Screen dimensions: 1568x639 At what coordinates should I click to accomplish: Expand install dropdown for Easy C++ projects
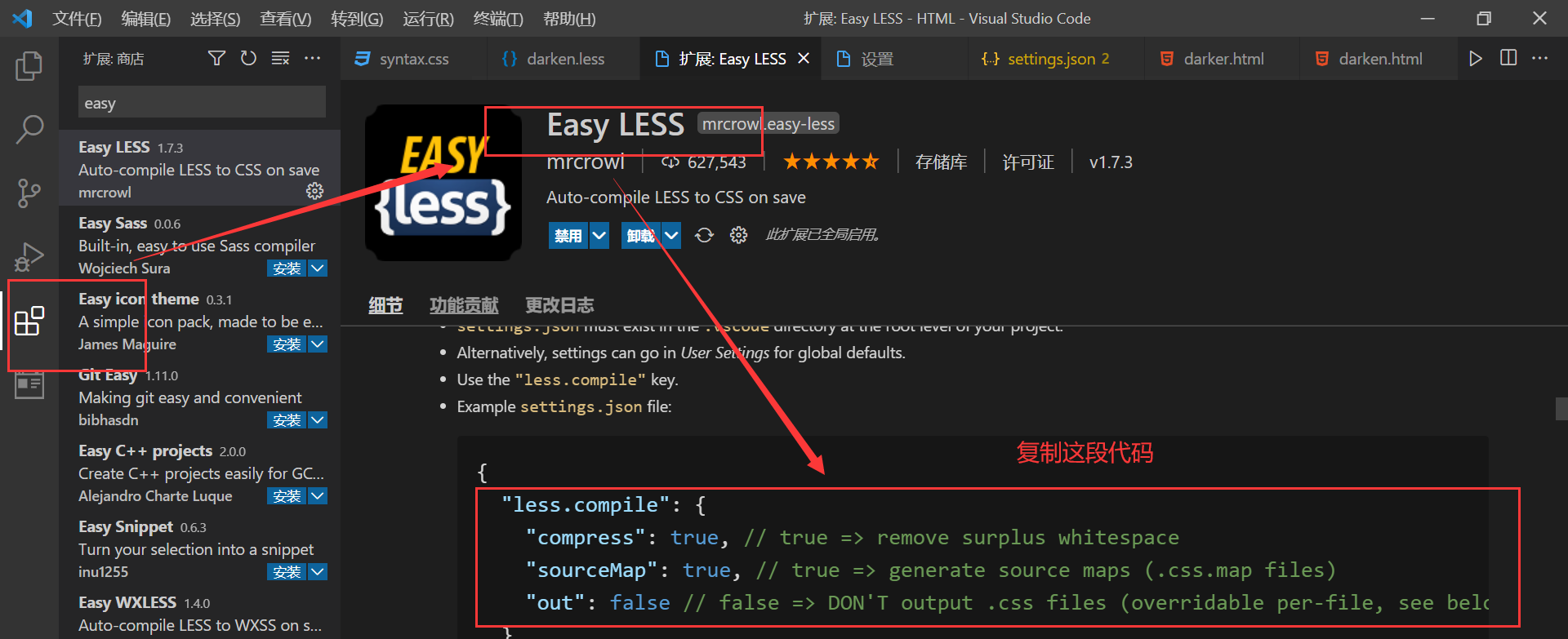(x=318, y=495)
